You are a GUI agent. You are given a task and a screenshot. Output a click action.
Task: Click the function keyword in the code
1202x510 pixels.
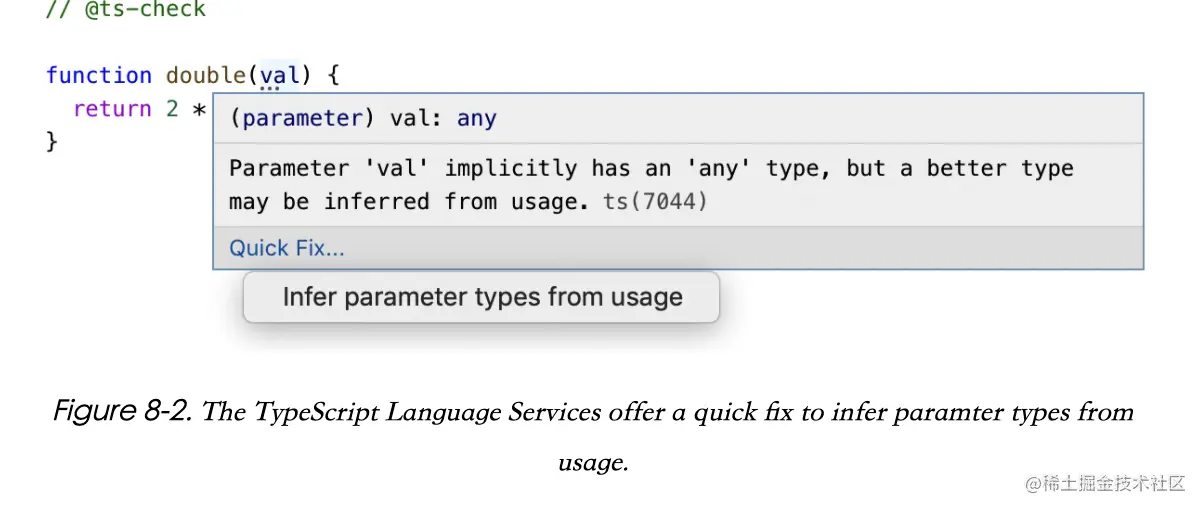pyautogui.click(x=99, y=75)
